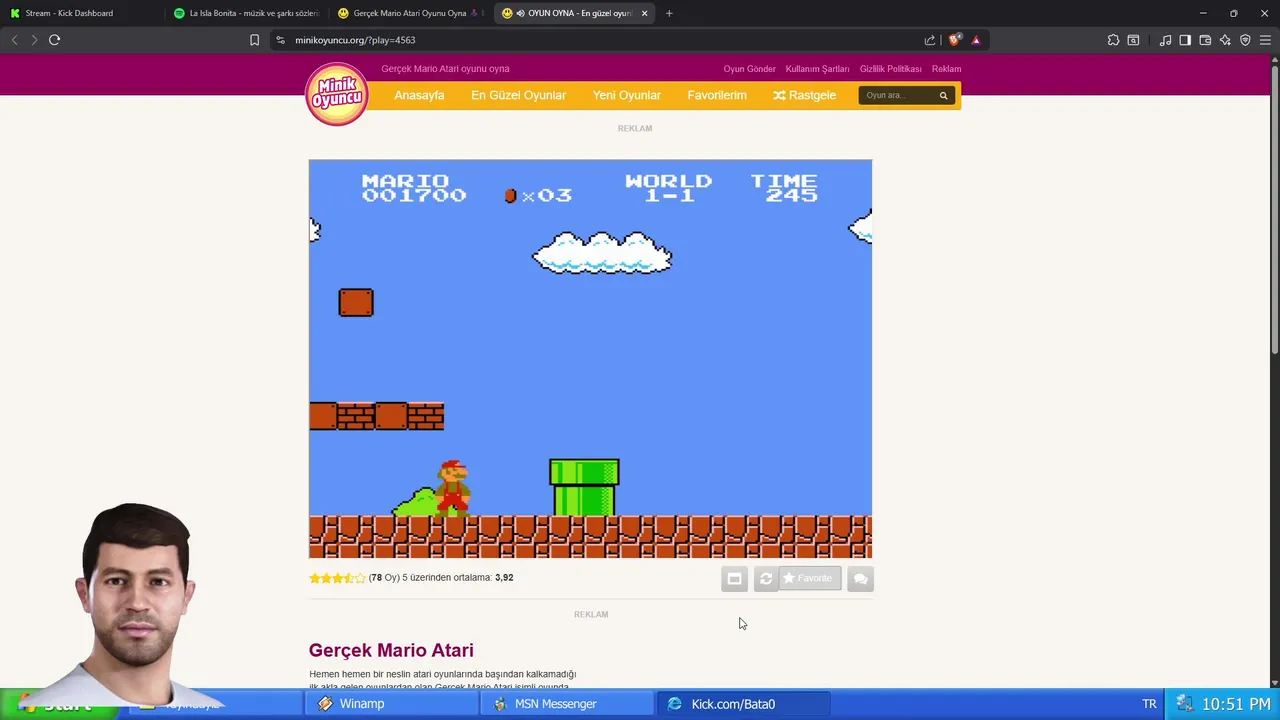Toggle the browser sidebar panel
1280x720 pixels.
click(1185, 40)
